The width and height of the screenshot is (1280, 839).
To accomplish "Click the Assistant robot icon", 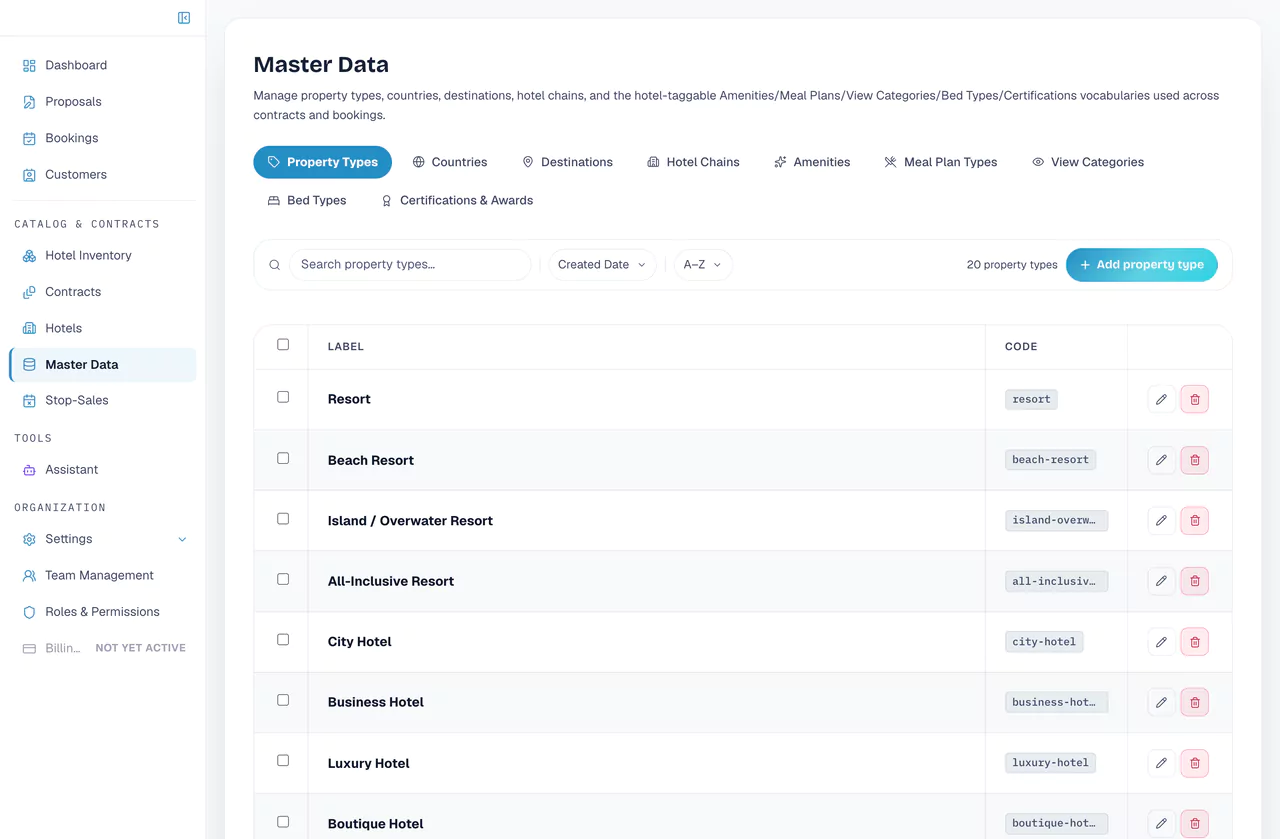I will [29, 470].
